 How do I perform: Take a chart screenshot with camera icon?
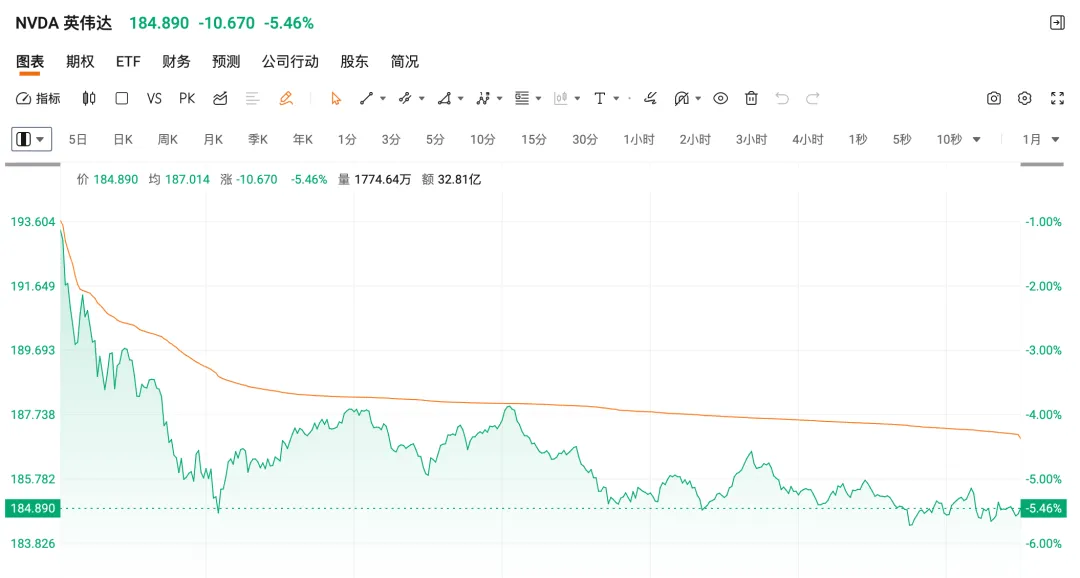993,98
